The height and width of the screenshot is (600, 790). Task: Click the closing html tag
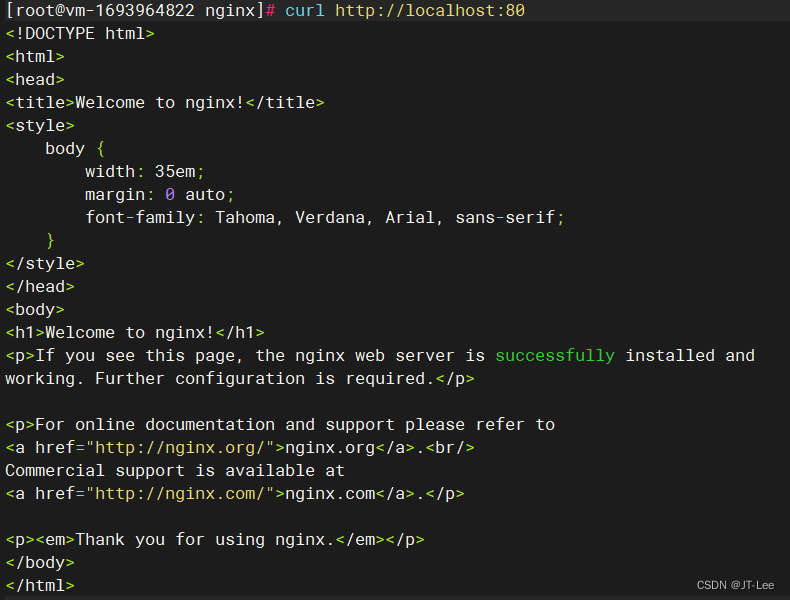click(40, 586)
